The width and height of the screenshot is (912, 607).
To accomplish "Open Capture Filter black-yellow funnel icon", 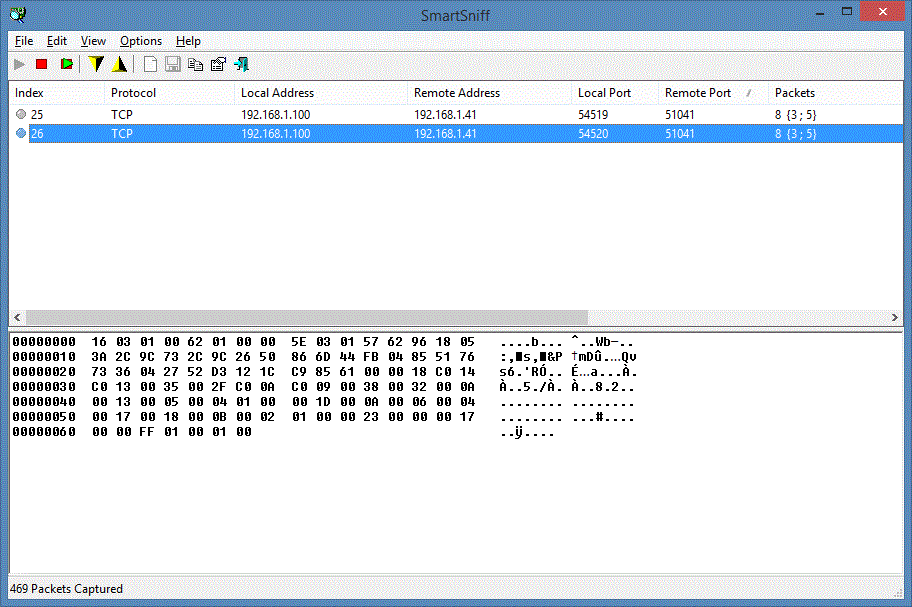I will coord(120,64).
